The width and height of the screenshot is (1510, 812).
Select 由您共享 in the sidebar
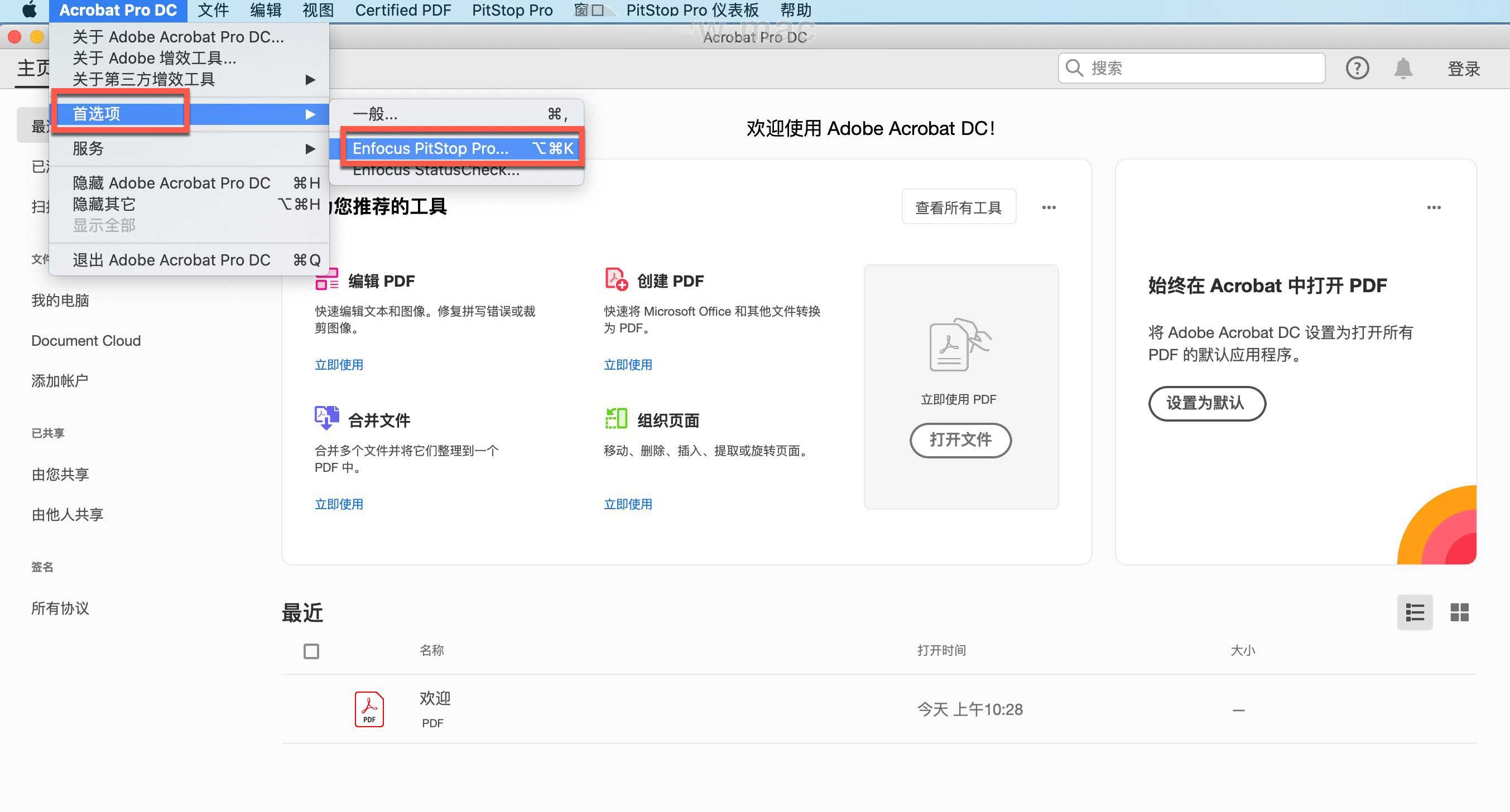tap(60, 474)
